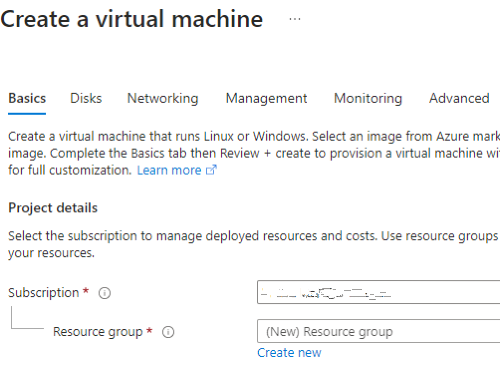Screen dimensions: 500x366
Task: Click the Project details heading
Action: (53, 208)
